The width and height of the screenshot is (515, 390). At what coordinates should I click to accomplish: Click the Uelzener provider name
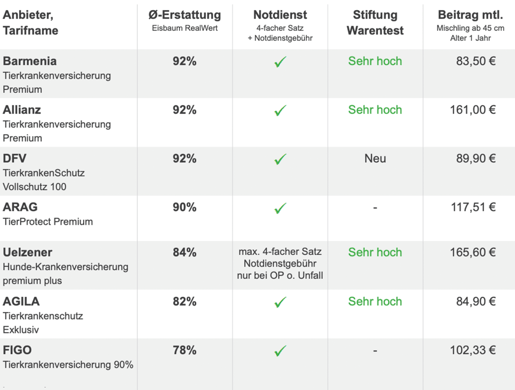click(27, 252)
